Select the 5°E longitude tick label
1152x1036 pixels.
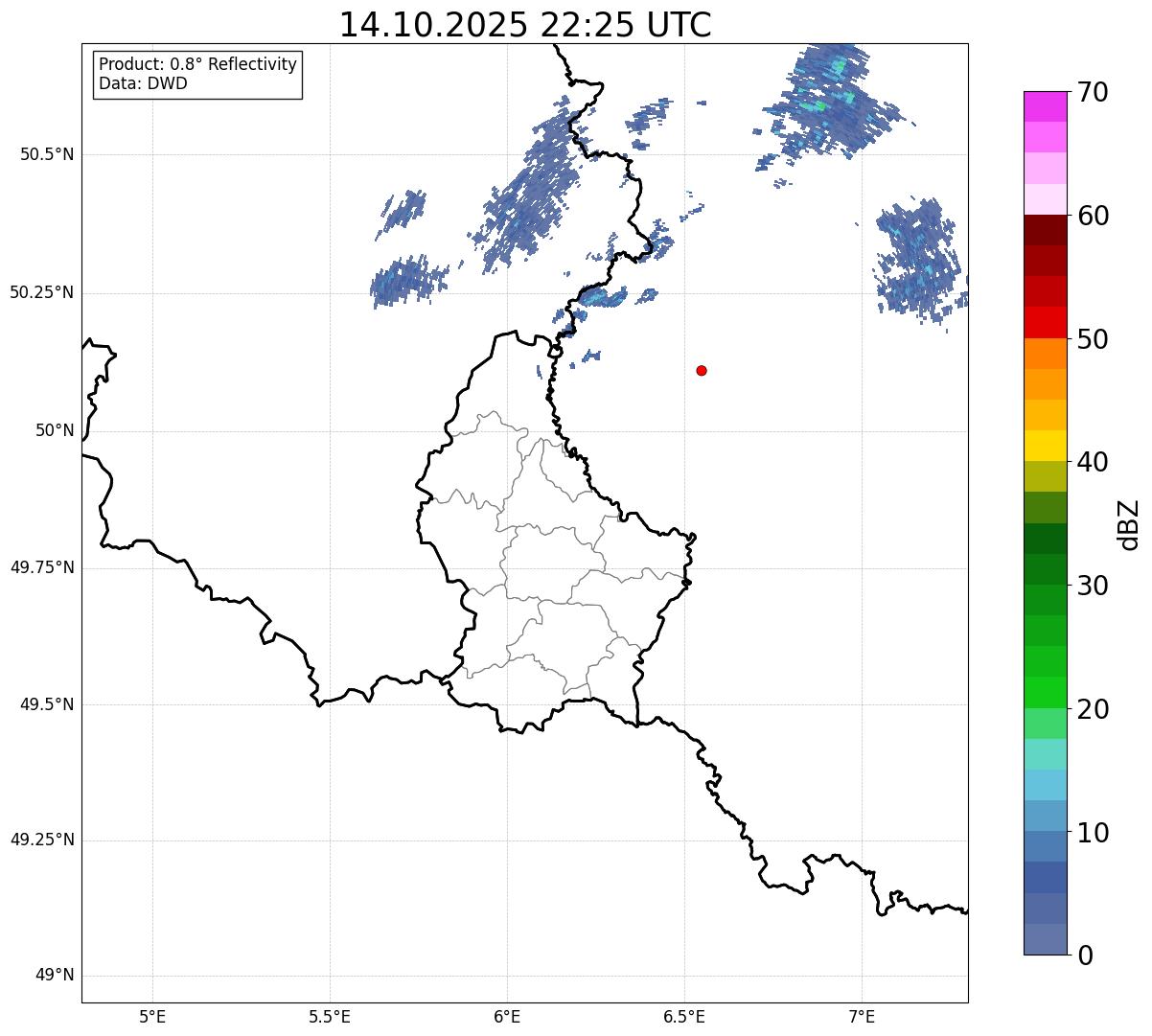tap(152, 1016)
